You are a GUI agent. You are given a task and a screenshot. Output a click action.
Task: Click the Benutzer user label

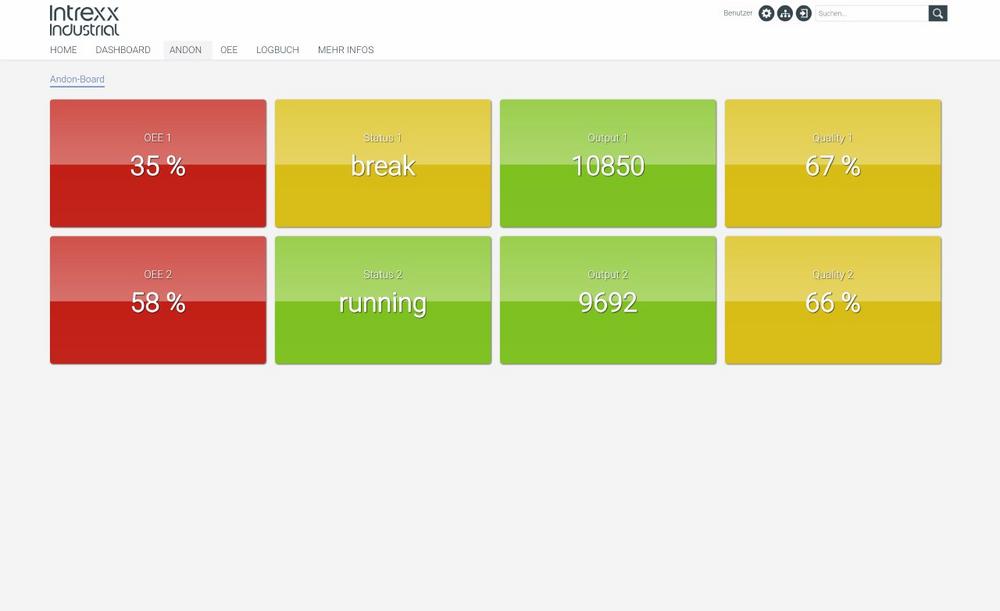coord(738,13)
